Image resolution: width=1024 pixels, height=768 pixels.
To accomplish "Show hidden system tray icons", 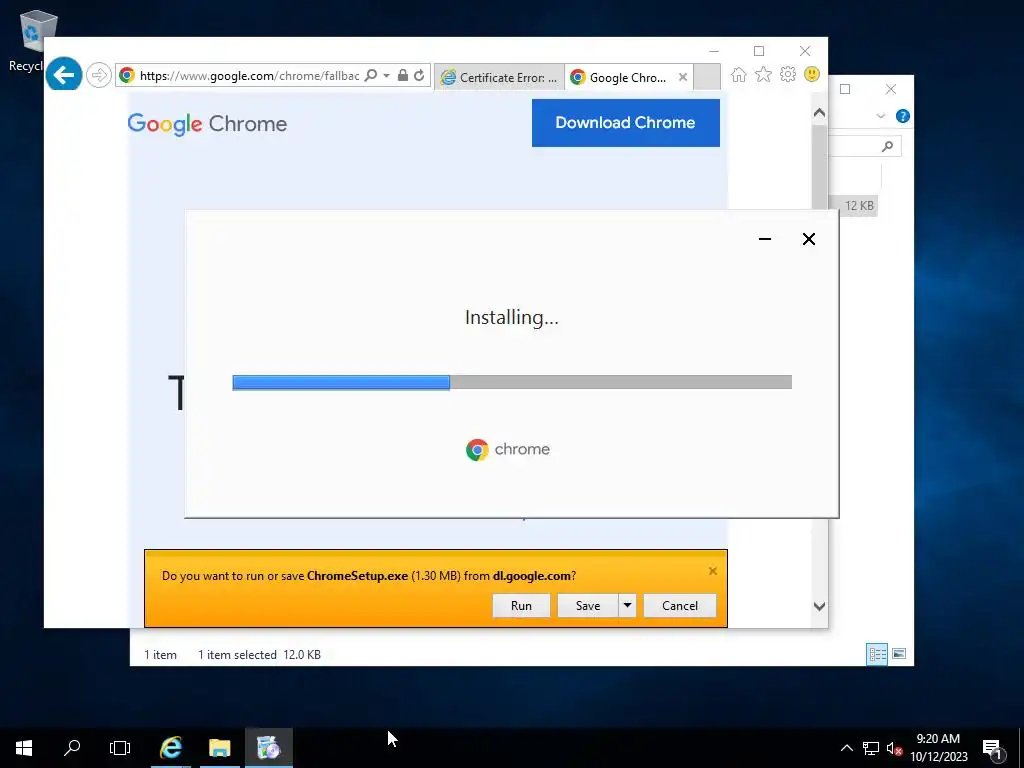I will tap(846, 748).
